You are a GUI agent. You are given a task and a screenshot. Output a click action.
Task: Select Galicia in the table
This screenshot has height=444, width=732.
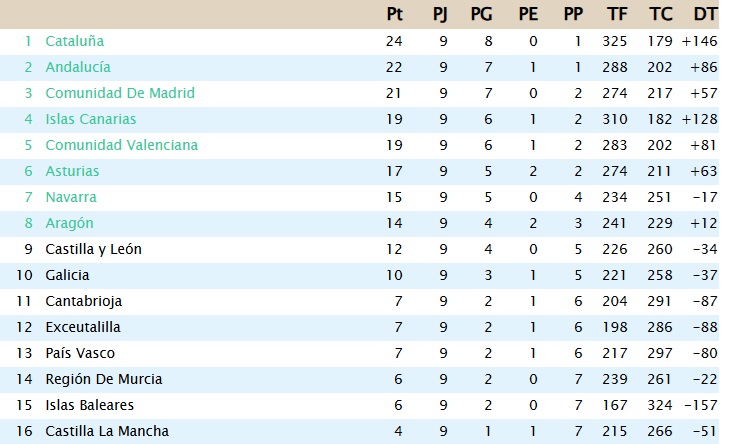[x=67, y=275]
